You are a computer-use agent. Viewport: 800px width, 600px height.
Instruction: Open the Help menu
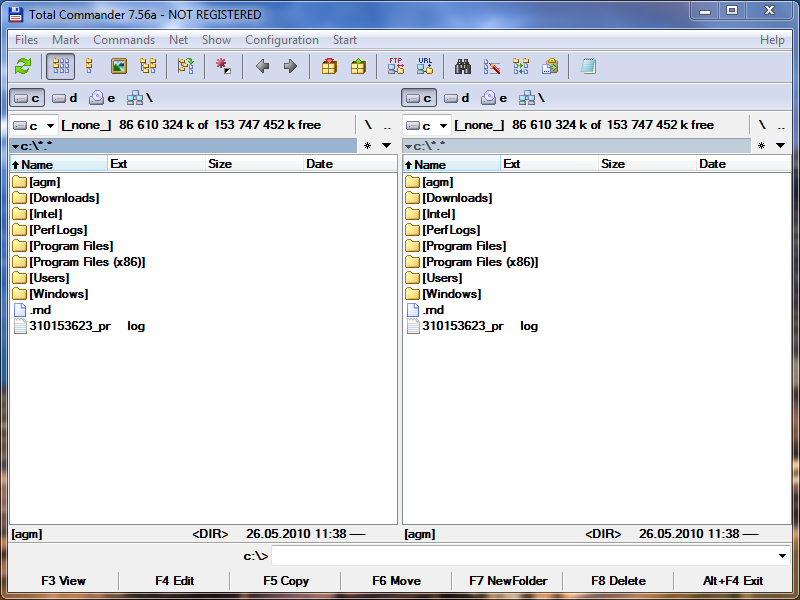(x=772, y=40)
